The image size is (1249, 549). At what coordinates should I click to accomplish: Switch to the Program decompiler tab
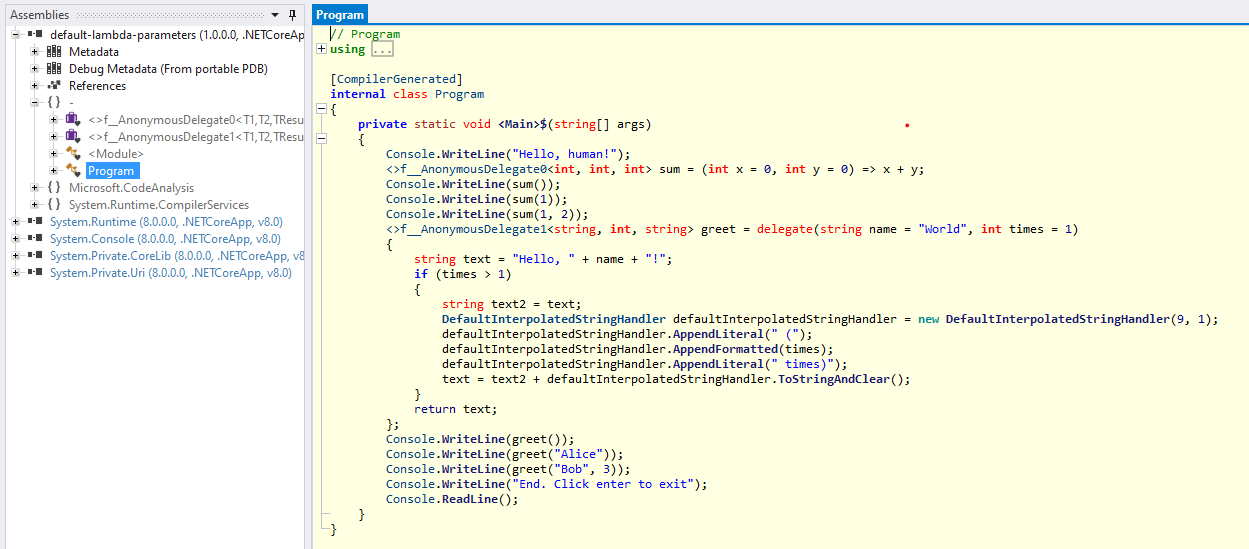pos(340,15)
